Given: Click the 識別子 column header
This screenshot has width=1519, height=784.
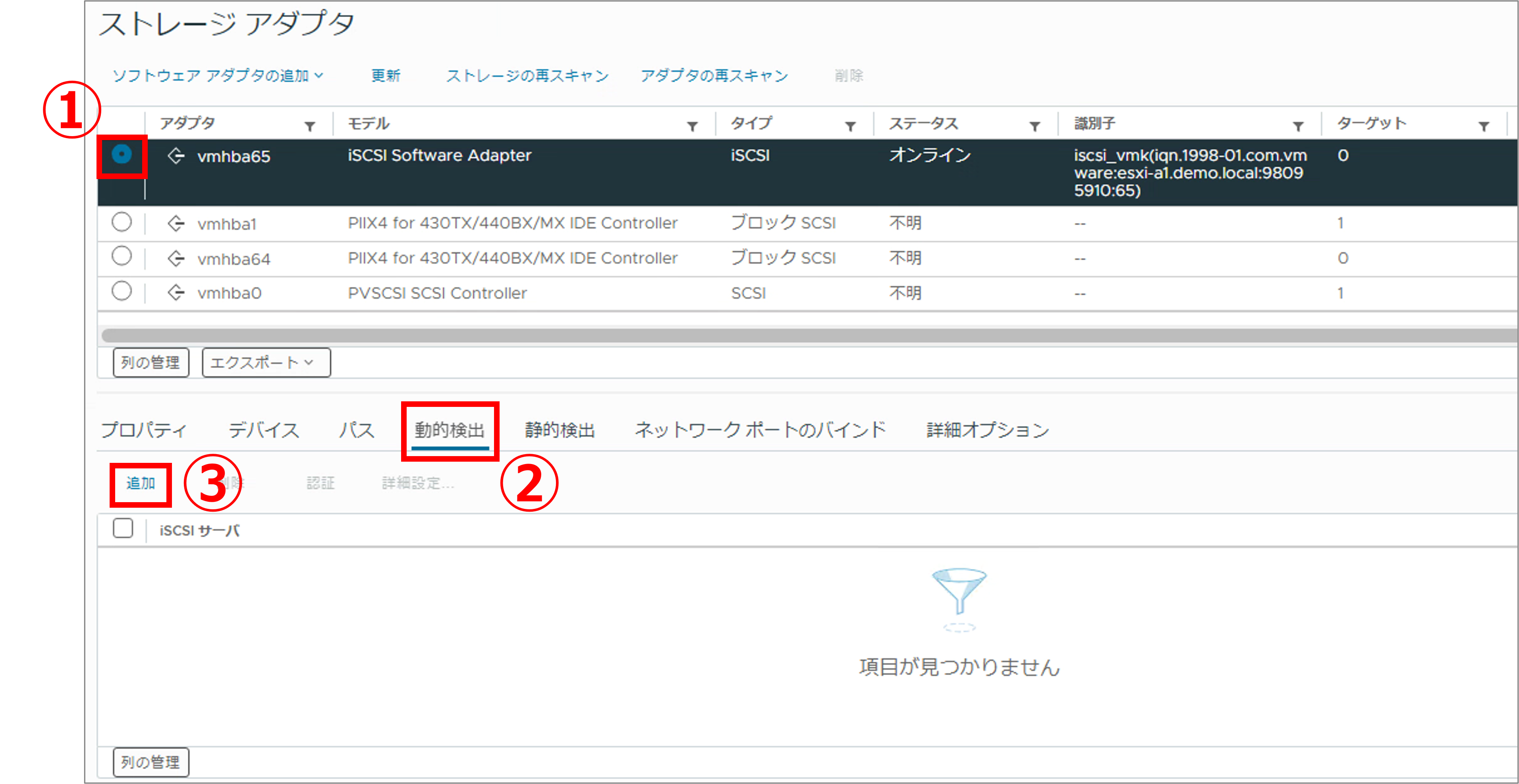Looking at the screenshot, I should tap(1094, 123).
